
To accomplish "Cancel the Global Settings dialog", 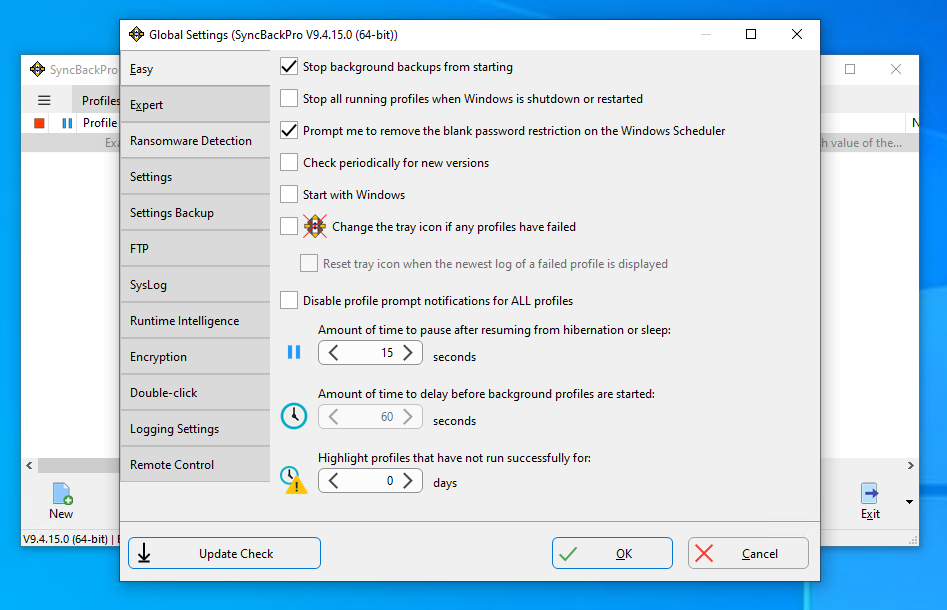I will [x=748, y=553].
